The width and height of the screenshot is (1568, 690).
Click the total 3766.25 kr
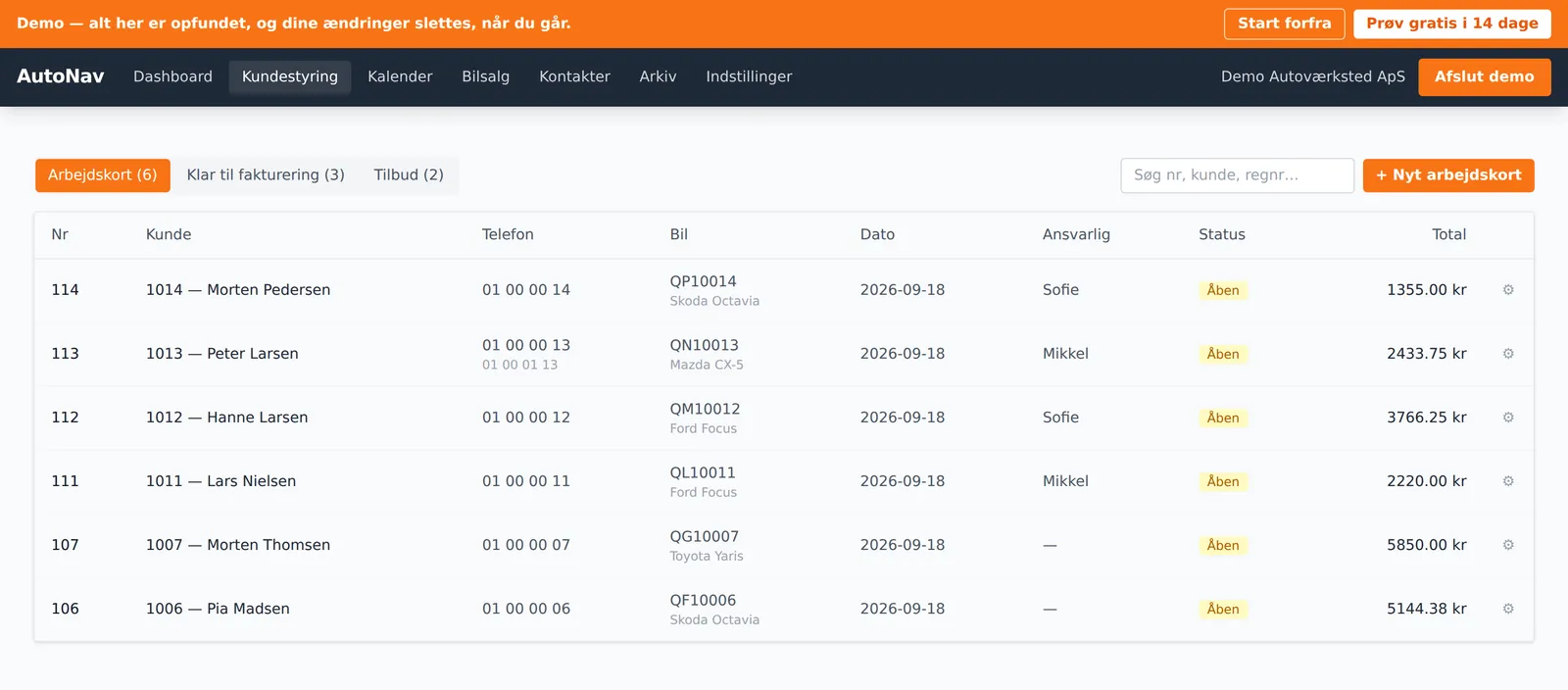1427,418
